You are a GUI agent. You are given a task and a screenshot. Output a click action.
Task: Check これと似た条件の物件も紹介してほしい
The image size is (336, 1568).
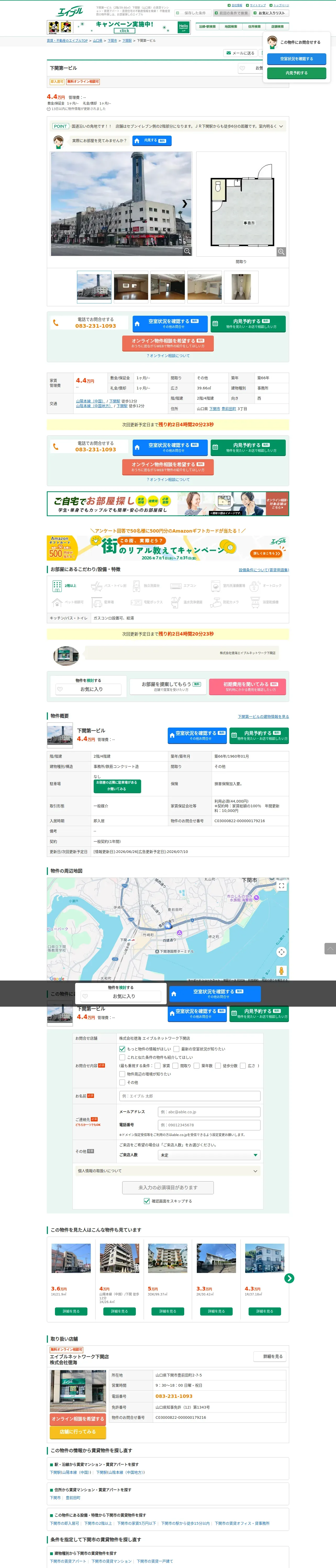[122, 1057]
